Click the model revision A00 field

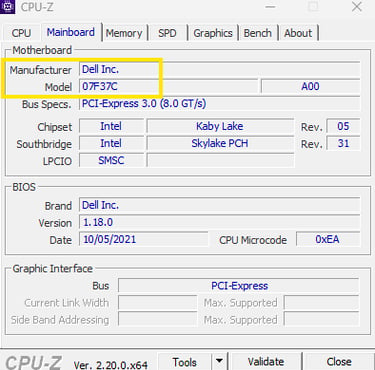[x=310, y=87]
